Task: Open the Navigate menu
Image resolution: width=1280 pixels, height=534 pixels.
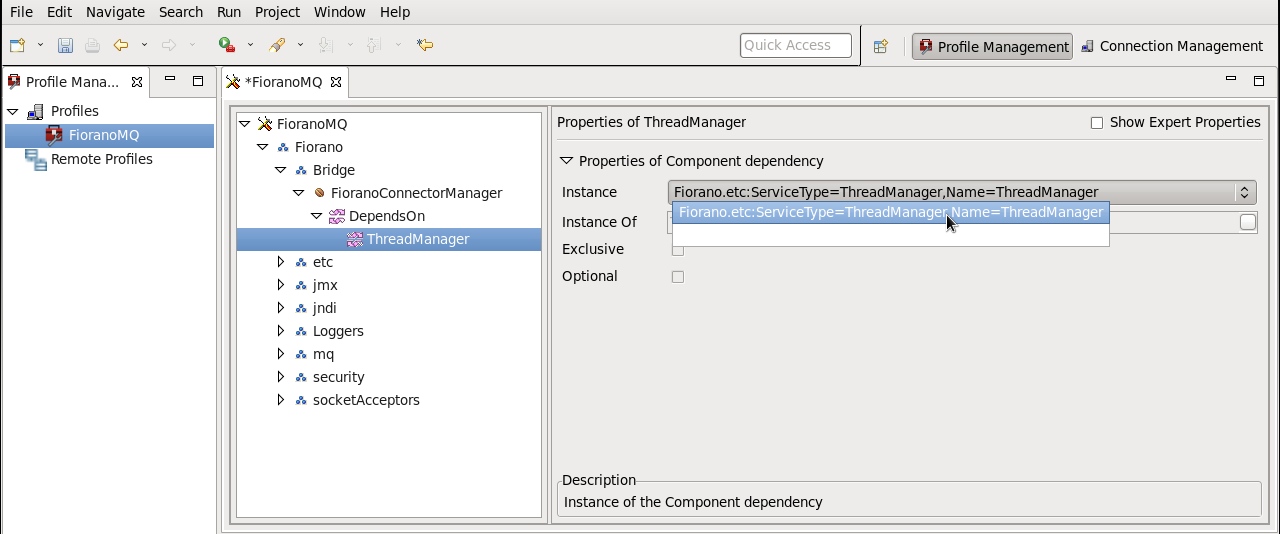Action: [x=115, y=12]
